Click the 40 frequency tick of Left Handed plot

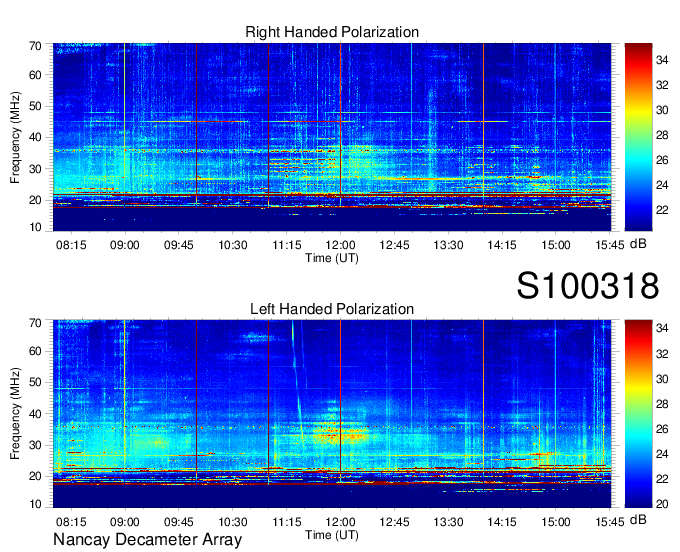point(35,414)
